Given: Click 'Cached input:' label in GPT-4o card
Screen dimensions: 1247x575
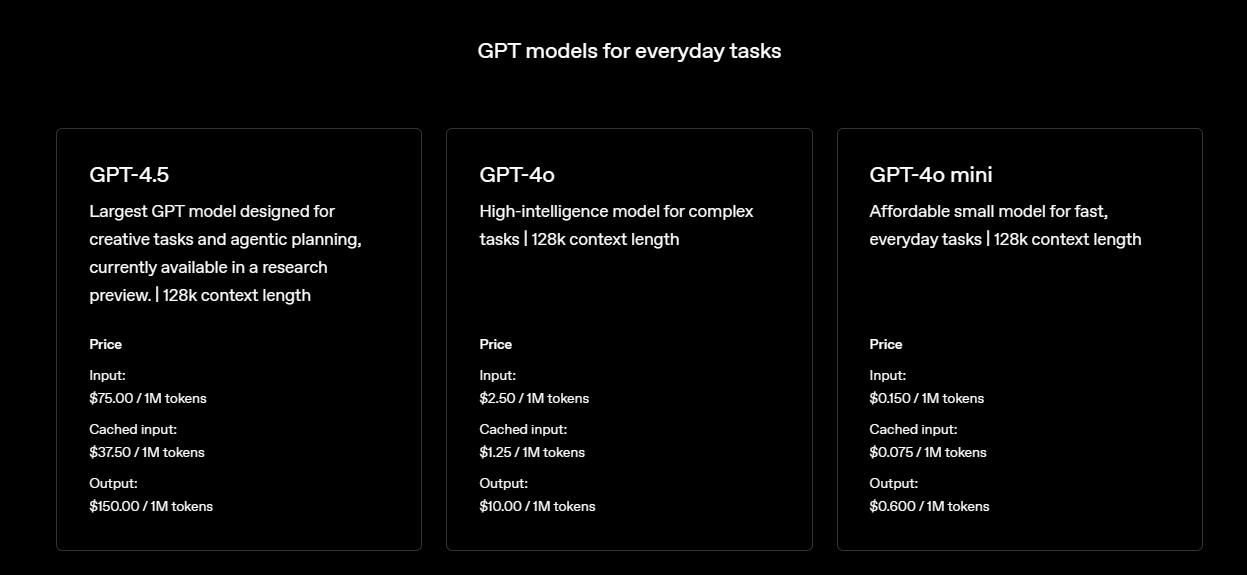Looking at the screenshot, I should click(523, 429).
